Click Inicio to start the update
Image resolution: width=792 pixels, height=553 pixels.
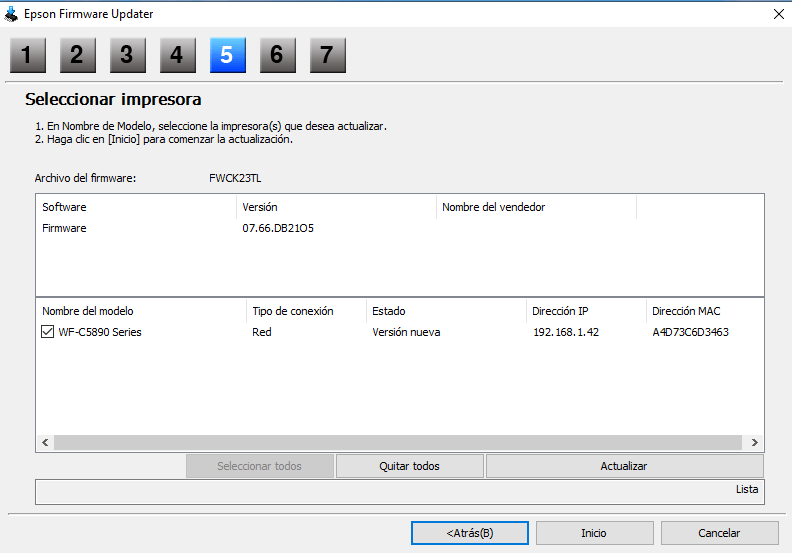[594, 533]
